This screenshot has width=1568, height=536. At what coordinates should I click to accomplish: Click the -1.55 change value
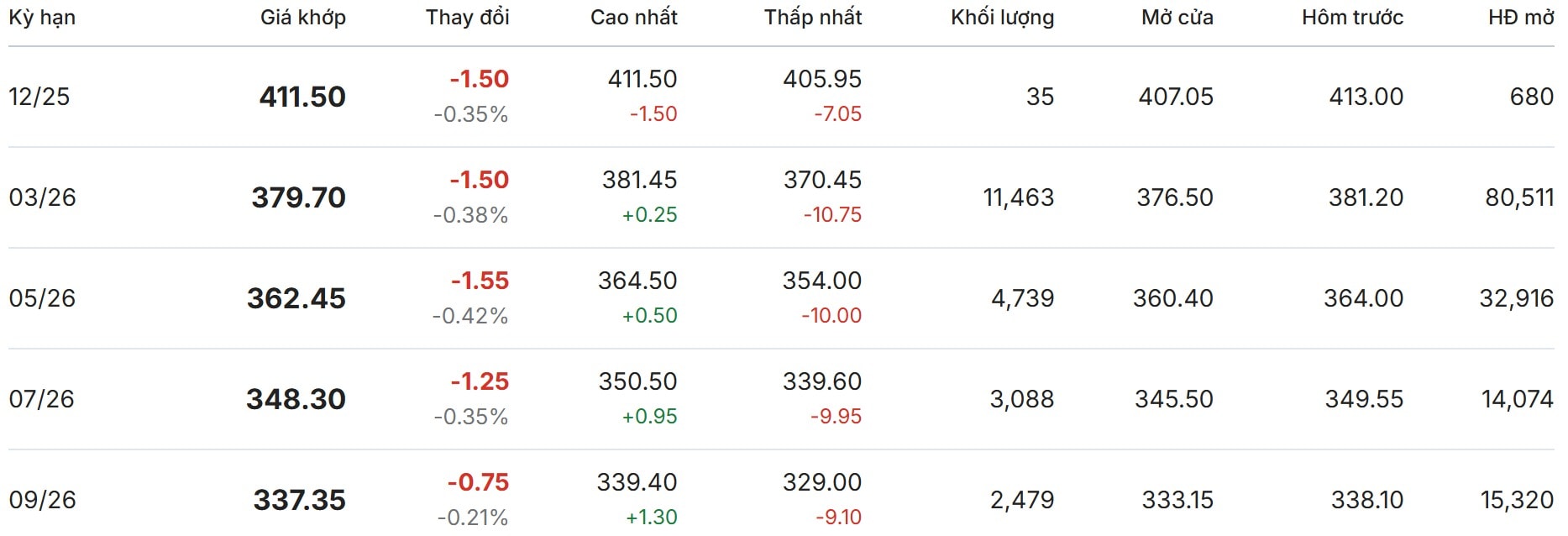click(x=480, y=281)
